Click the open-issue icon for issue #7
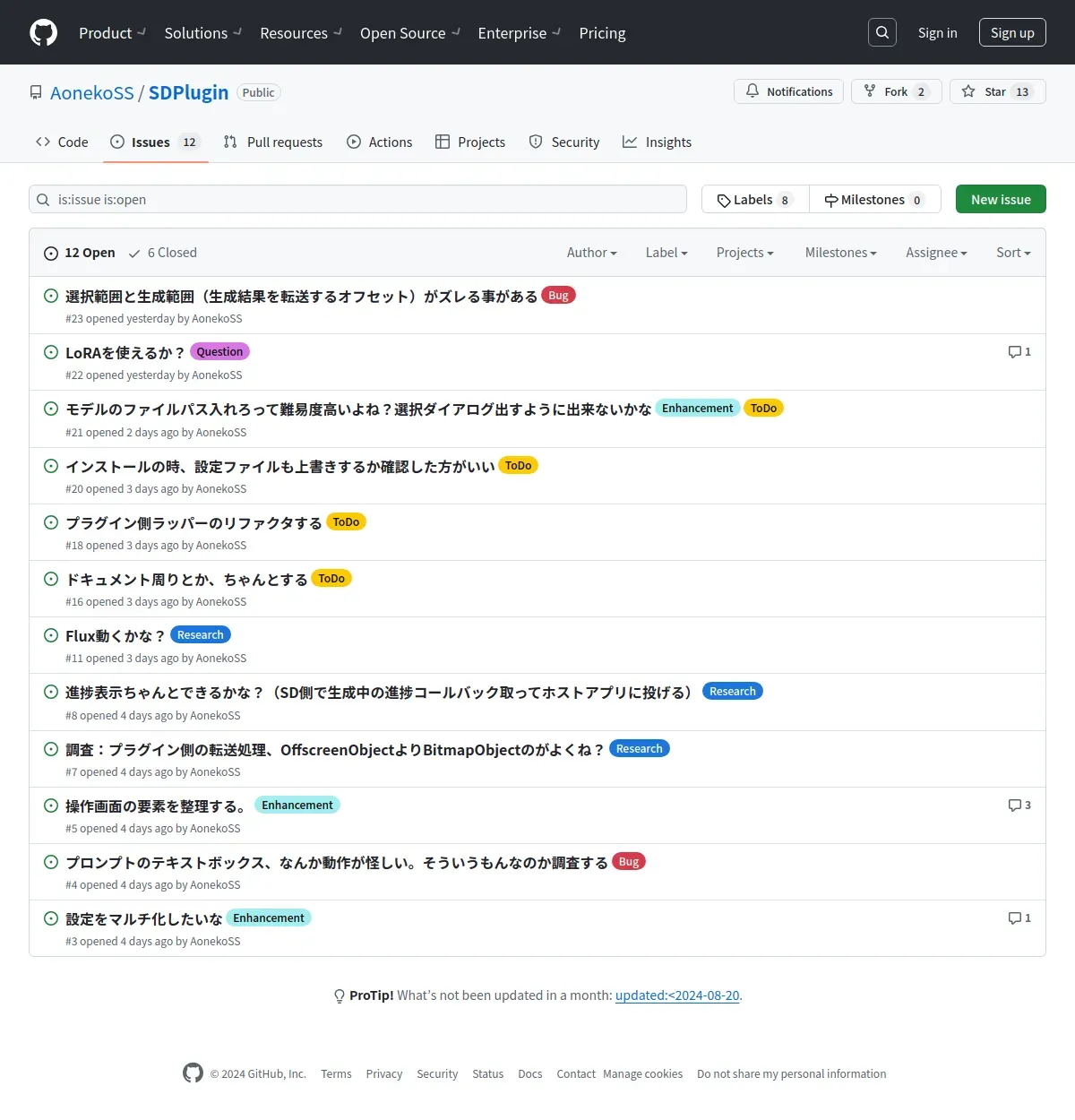This screenshot has width=1075, height=1120. coord(51,749)
